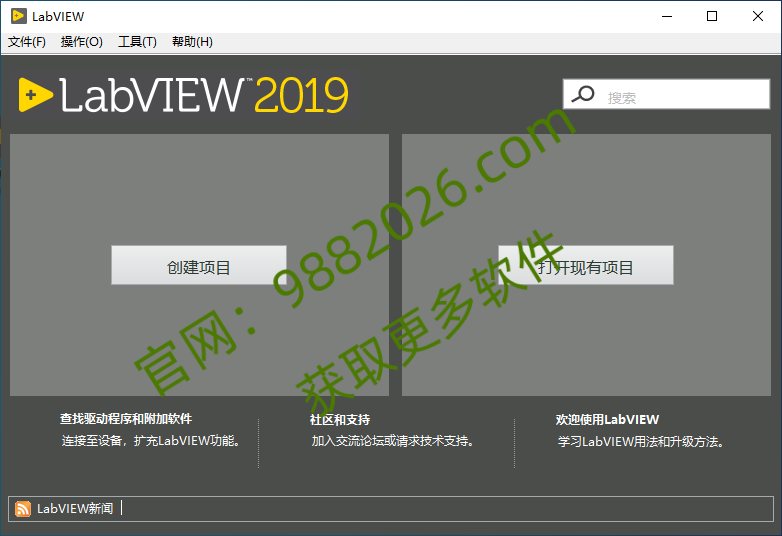
Task: Open the 欢迎使用LabVIEW link
Action: coord(607,420)
